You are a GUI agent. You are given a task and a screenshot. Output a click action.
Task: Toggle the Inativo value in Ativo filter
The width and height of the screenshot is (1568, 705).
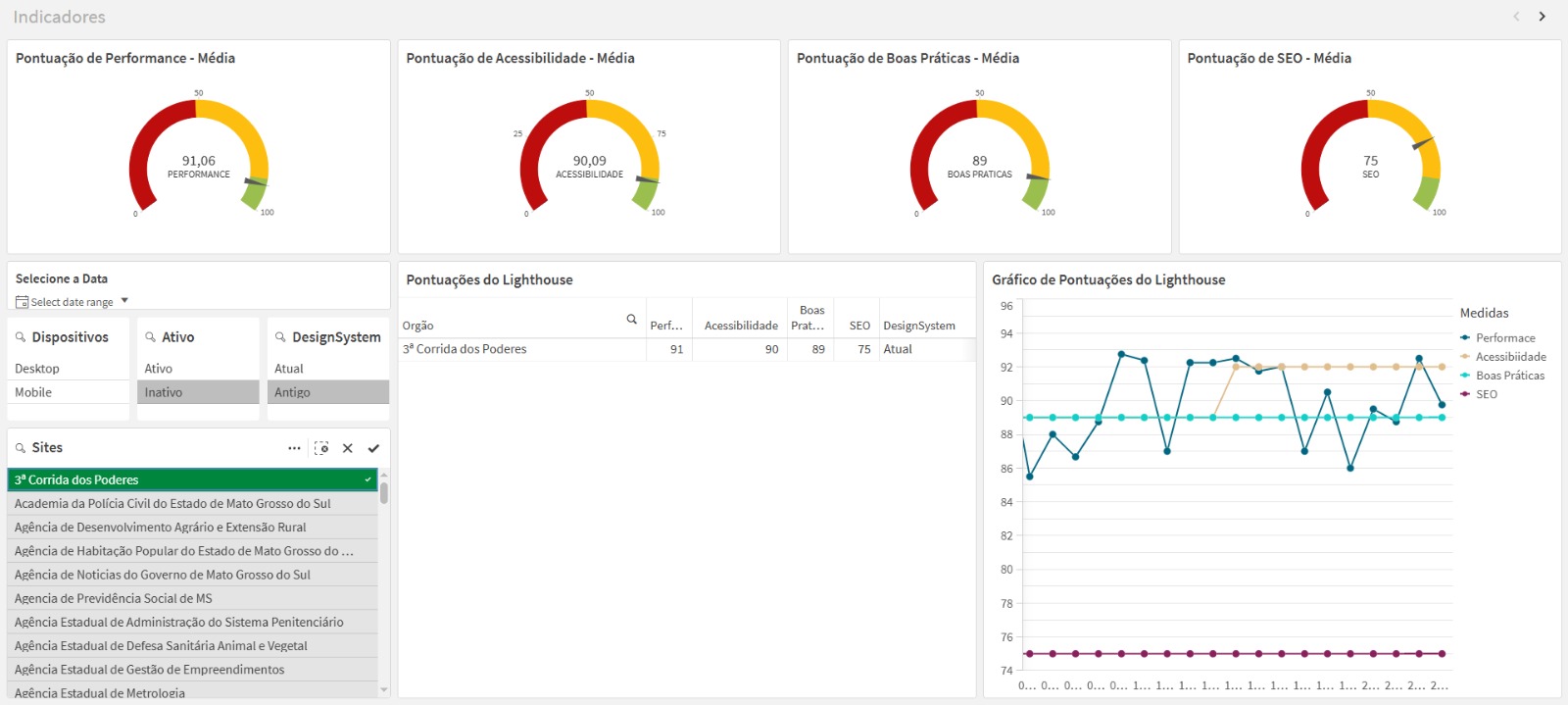(x=164, y=392)
